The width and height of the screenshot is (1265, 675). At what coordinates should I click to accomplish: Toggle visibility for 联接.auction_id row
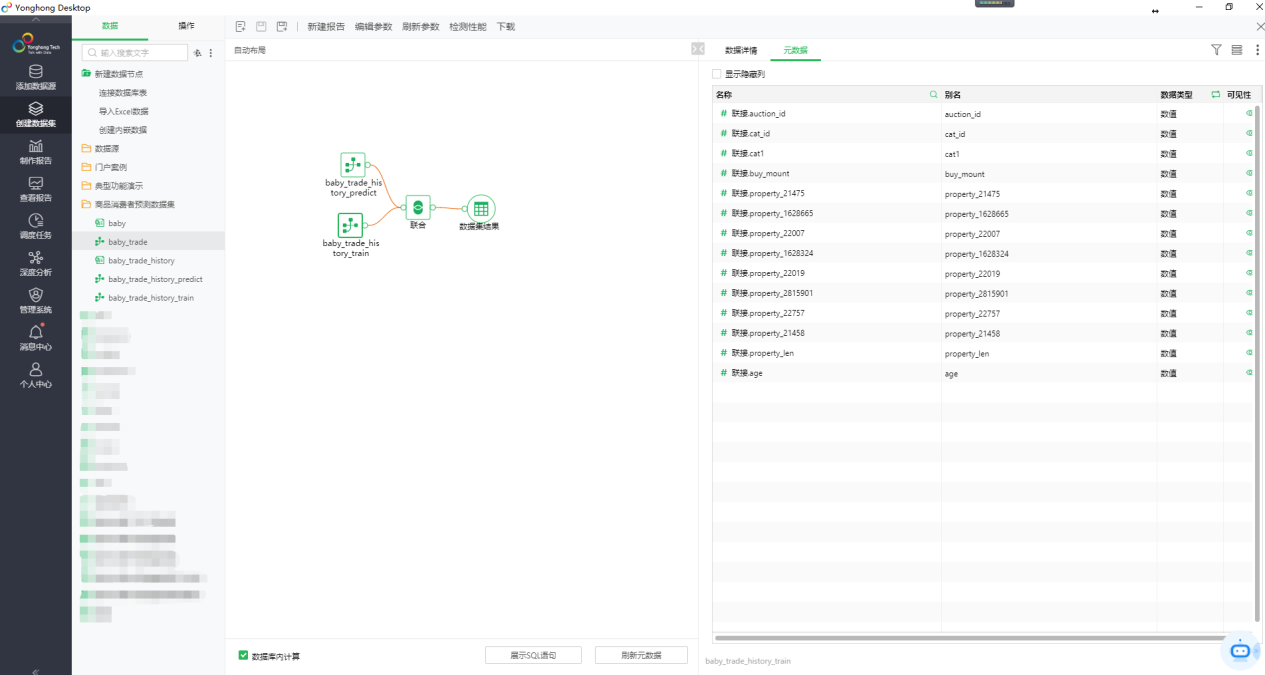coord(1249,113)
